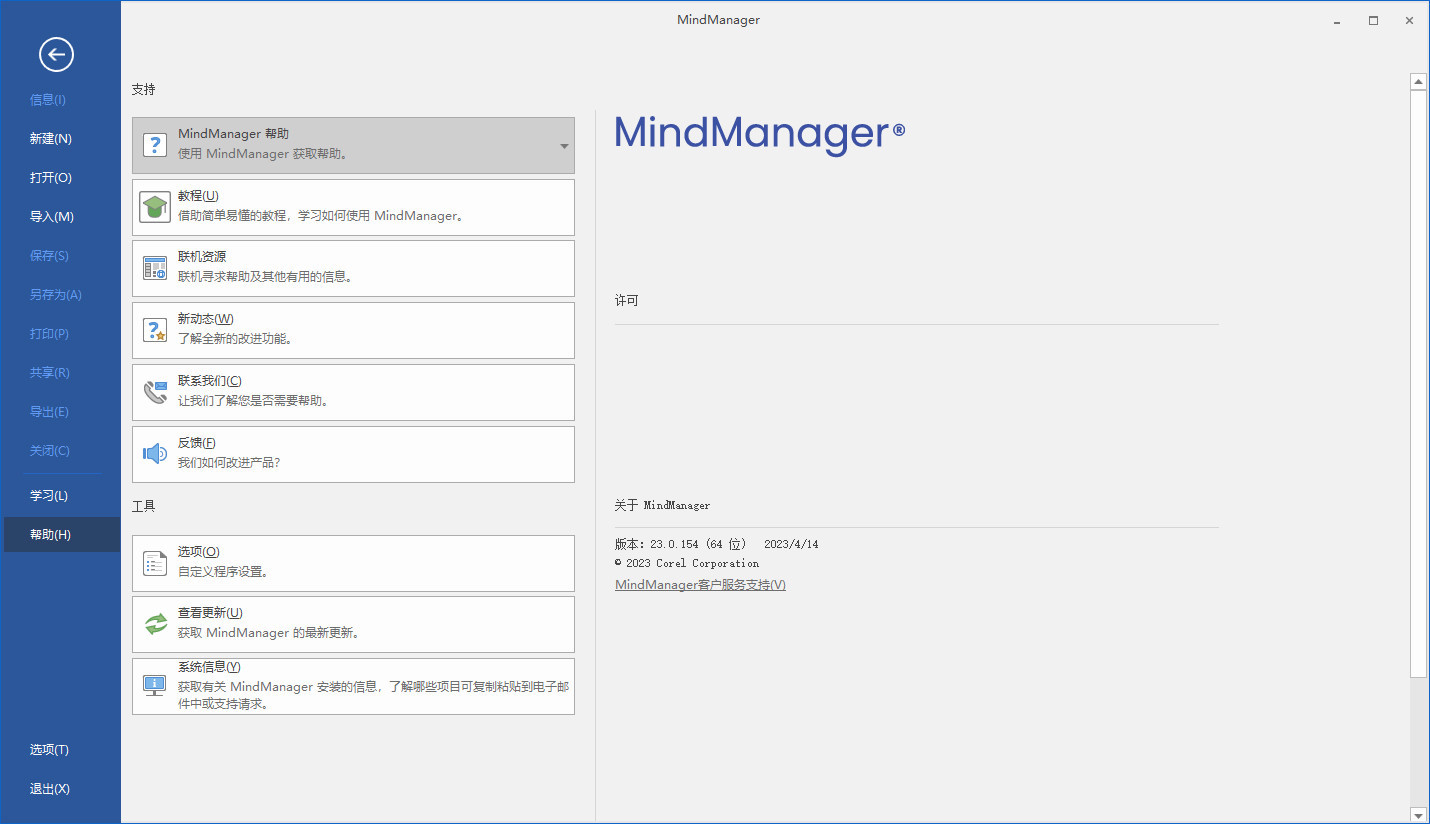
Task: Click the 联系我们(C) title text
Action: coord(210,381)
